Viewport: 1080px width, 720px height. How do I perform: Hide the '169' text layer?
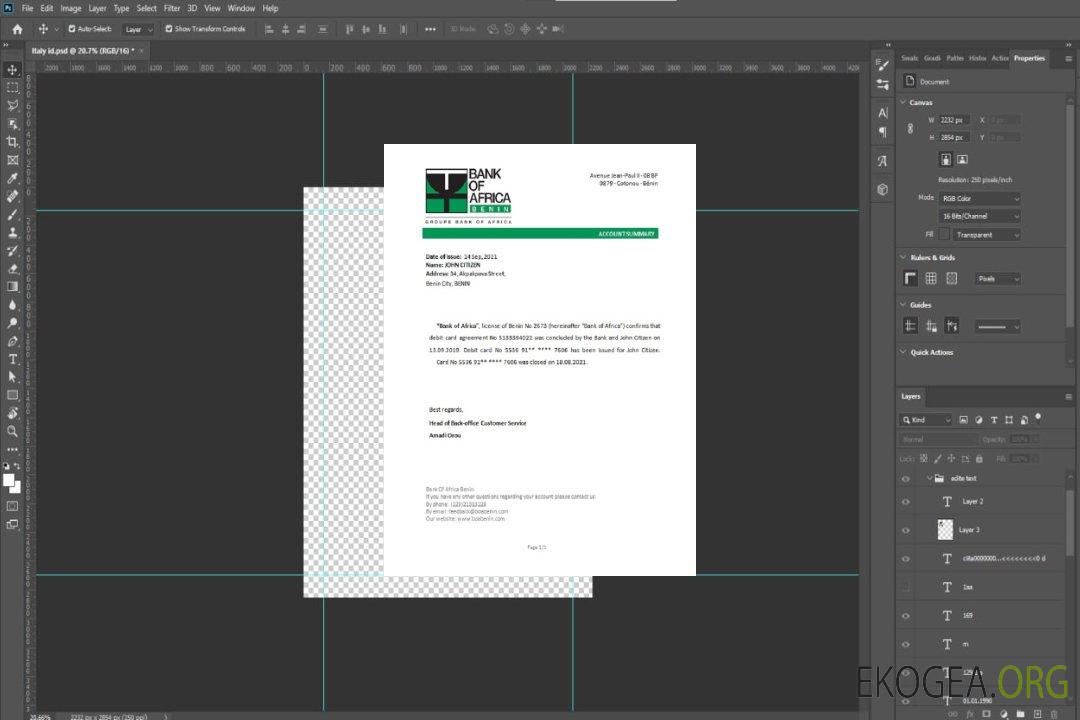click(x=906, y=616)
